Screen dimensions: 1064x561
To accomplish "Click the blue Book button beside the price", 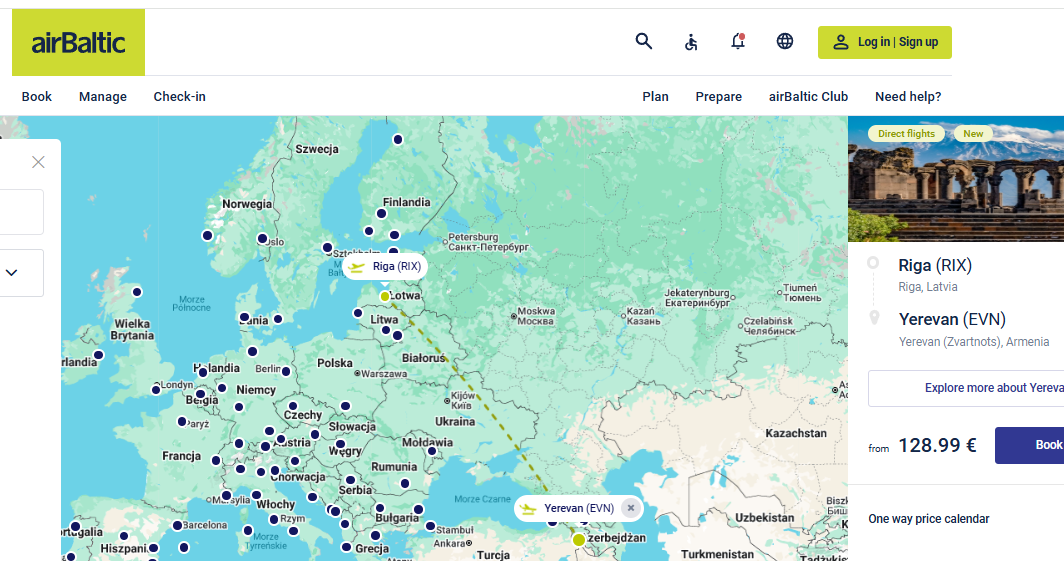I will click(x=1029, y=445).
